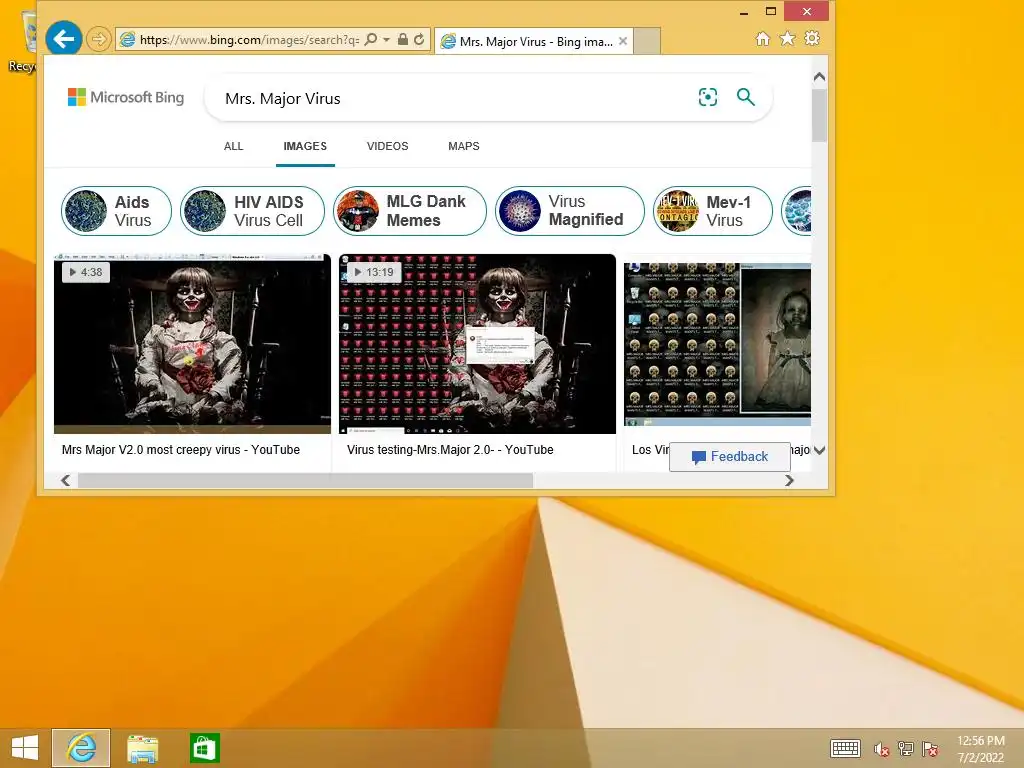Viewport: 1024px width, 768px height.
Task: Click the vertical scrollbar thumb
Action: click(x=820, y=115)
